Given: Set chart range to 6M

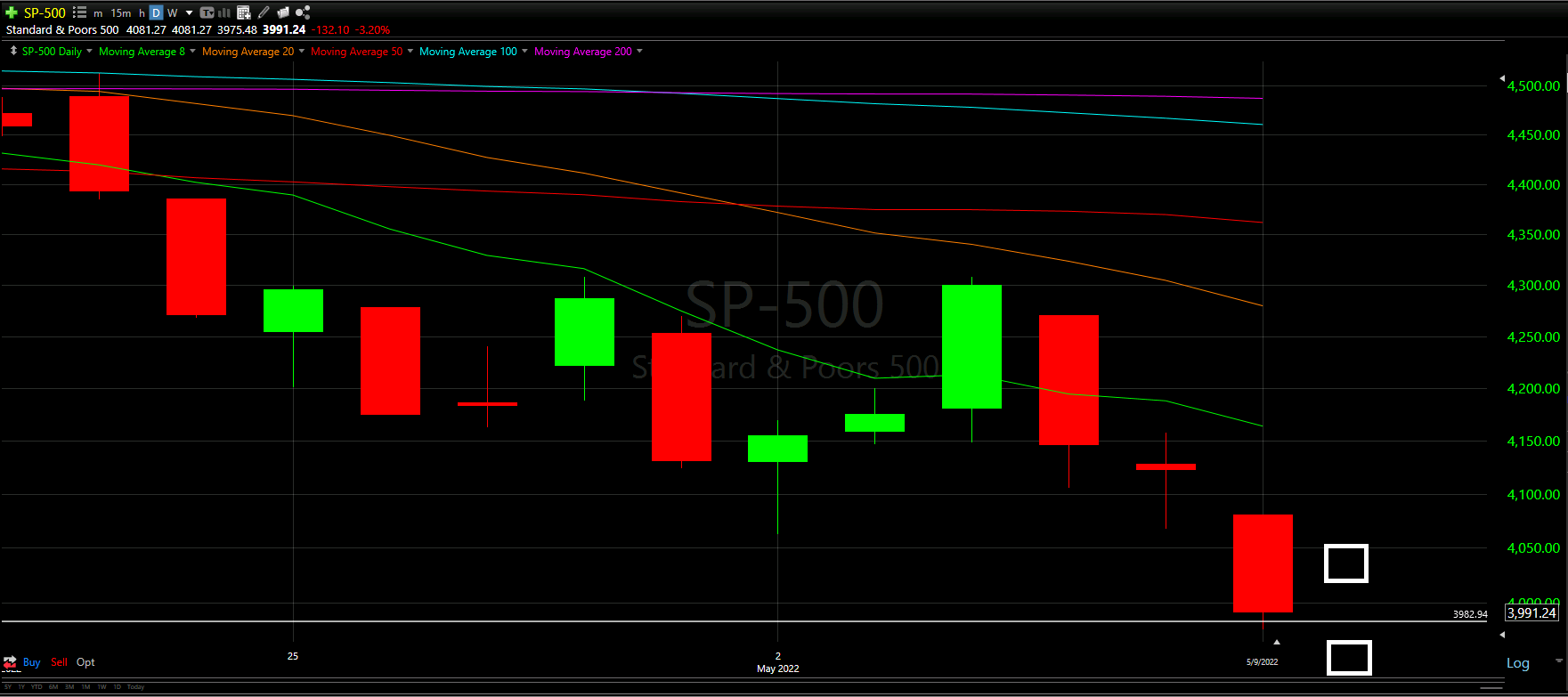Looking at the screenshot, I should [53, 687].
